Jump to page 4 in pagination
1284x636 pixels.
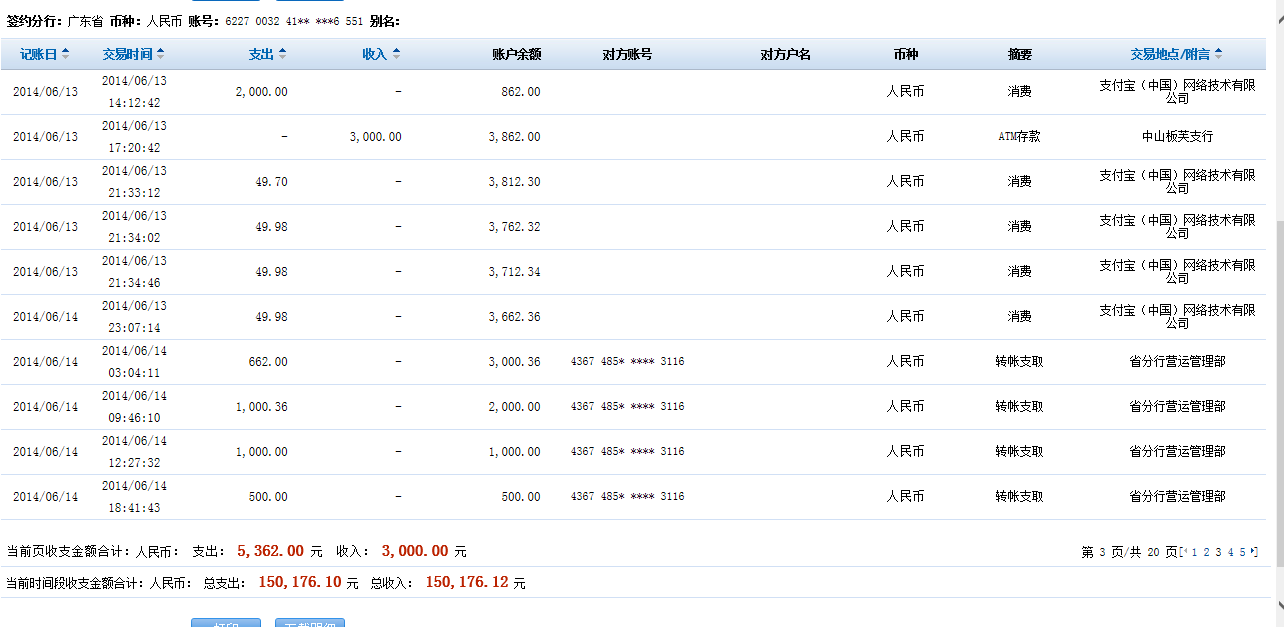pos(1229,552)
